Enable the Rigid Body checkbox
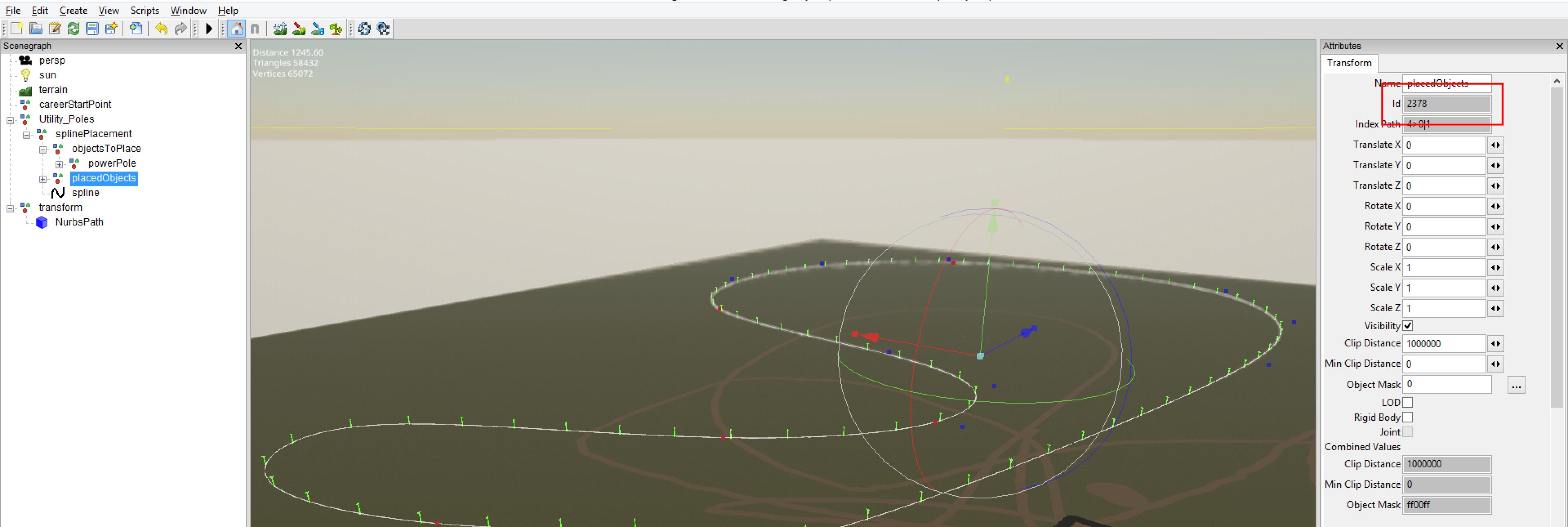Screen dimensions: 1568x527 [x=1407, y=418]
